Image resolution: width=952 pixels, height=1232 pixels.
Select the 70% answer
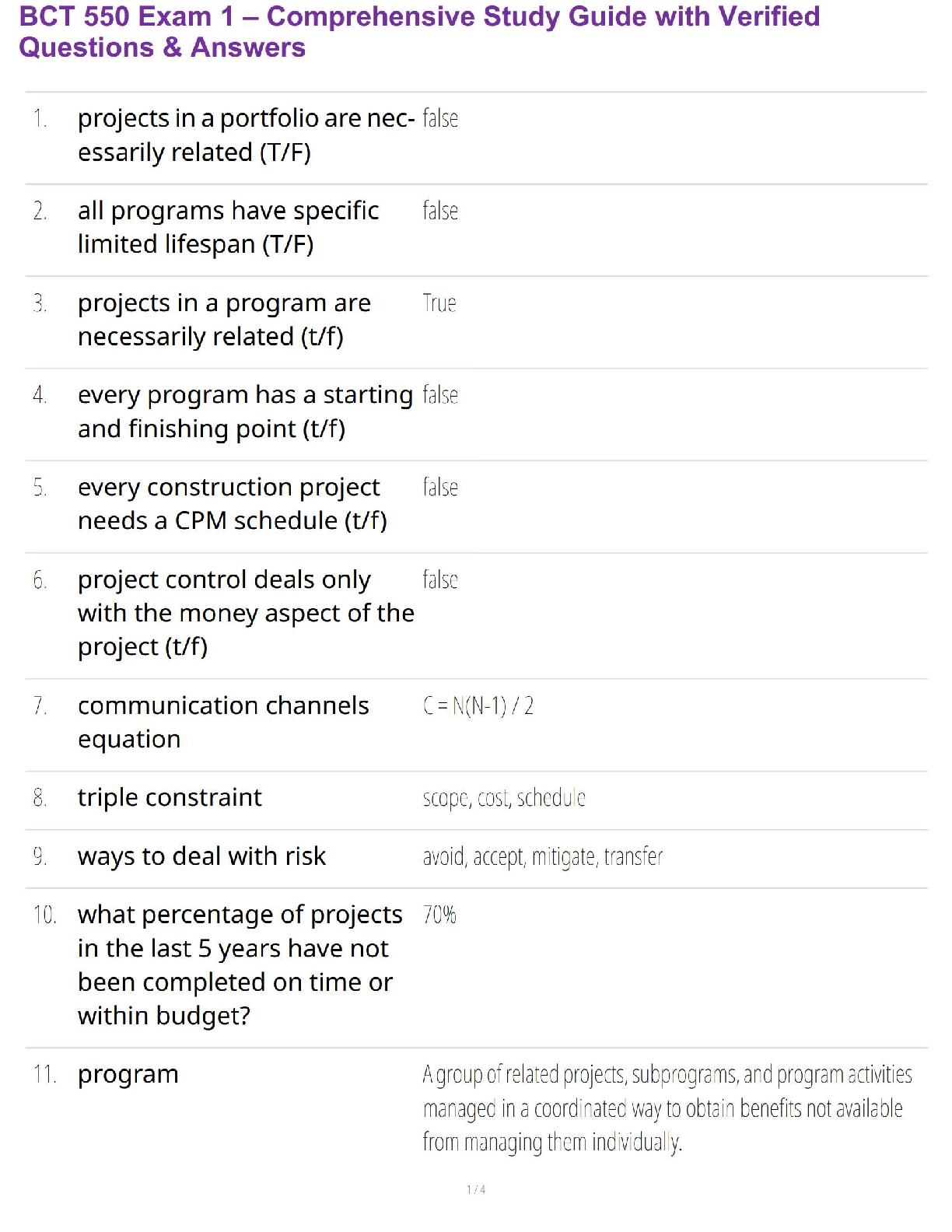[x=439, y=915]
